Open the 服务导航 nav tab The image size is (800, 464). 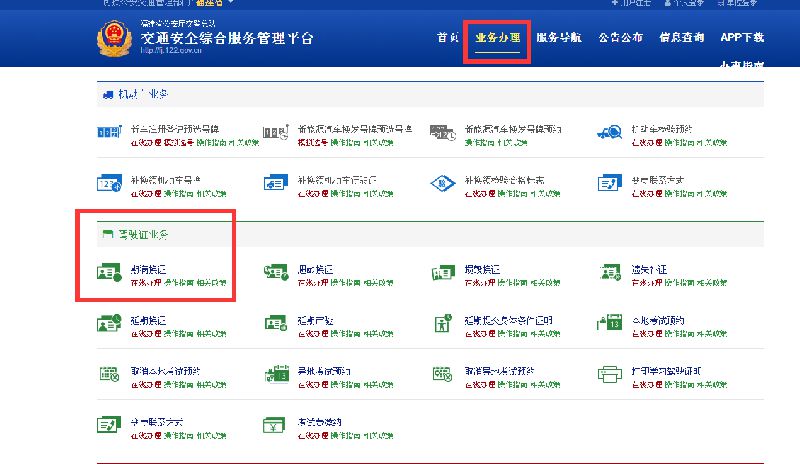pos(559,37)
